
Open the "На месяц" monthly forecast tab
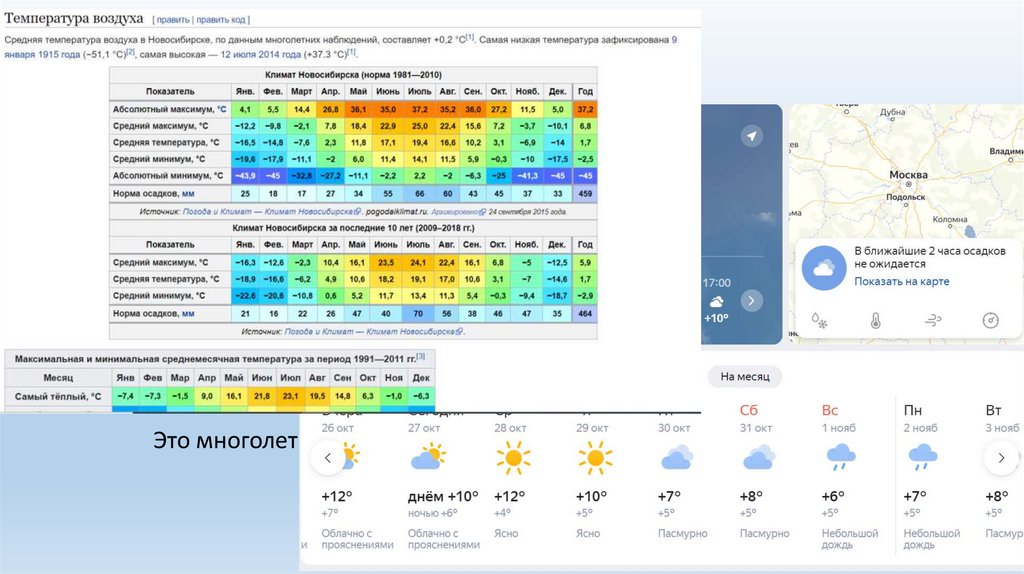(x=745, y=377)
